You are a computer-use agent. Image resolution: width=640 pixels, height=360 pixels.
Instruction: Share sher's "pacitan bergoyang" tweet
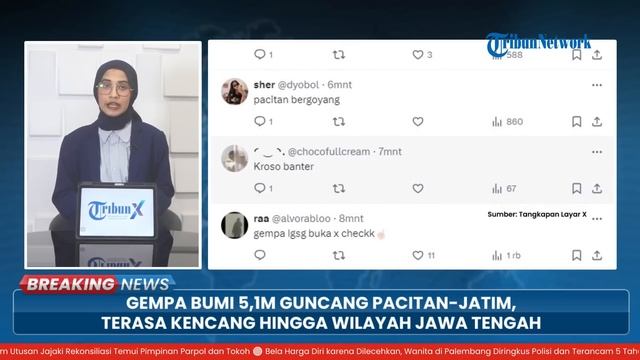pyautogui.click(x=597, y=122)
